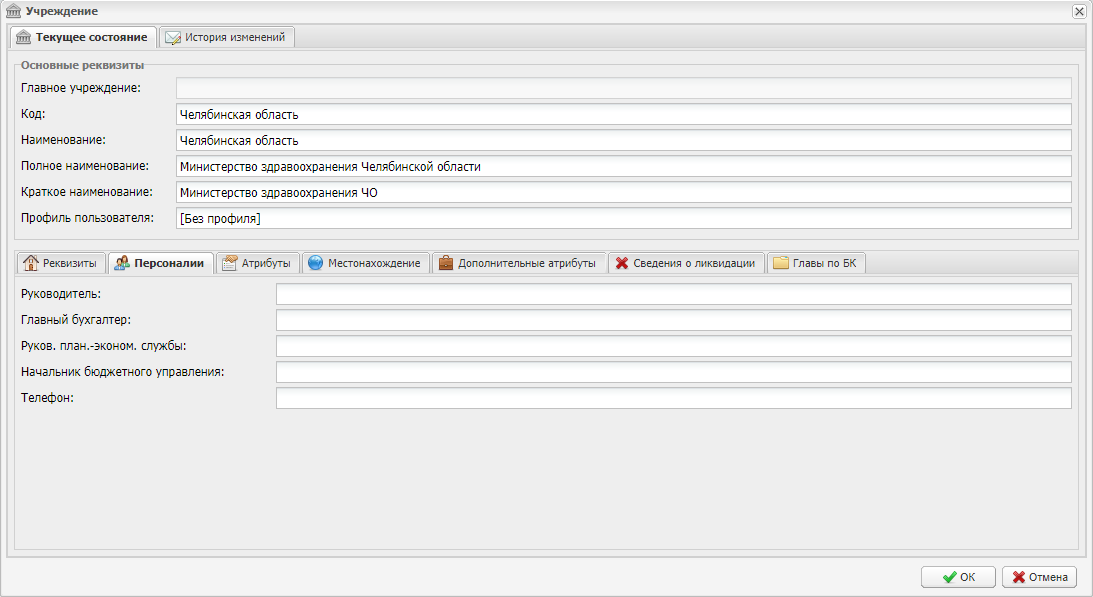Click the notepad icon on Атрибуты tab
The height and width of the screenshot is (597, 1093).
pyautogui.click(x=229, y=263)
